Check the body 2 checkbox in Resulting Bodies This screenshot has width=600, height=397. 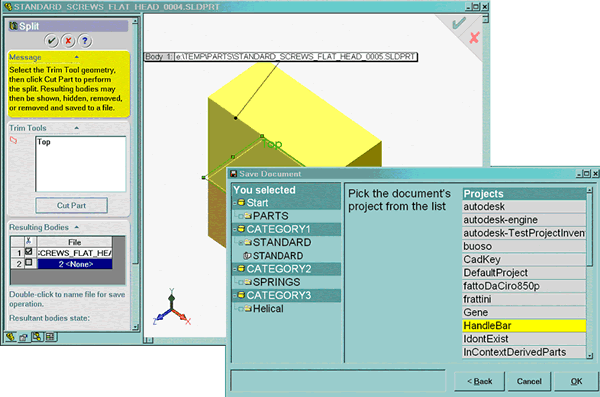click(x=29, y=263)
